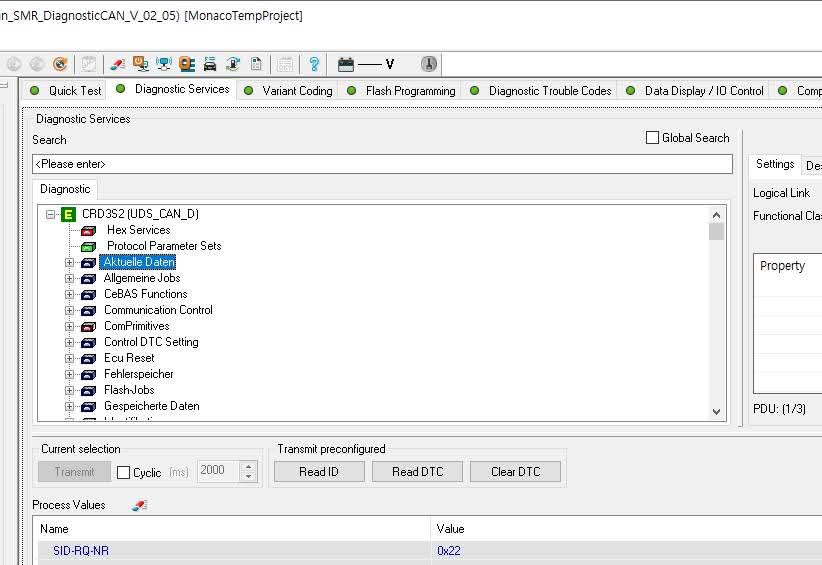Click the green Protocol Parameter Sets icon
822x565 pixels.
pyautogui.click(x=89, y=246)
